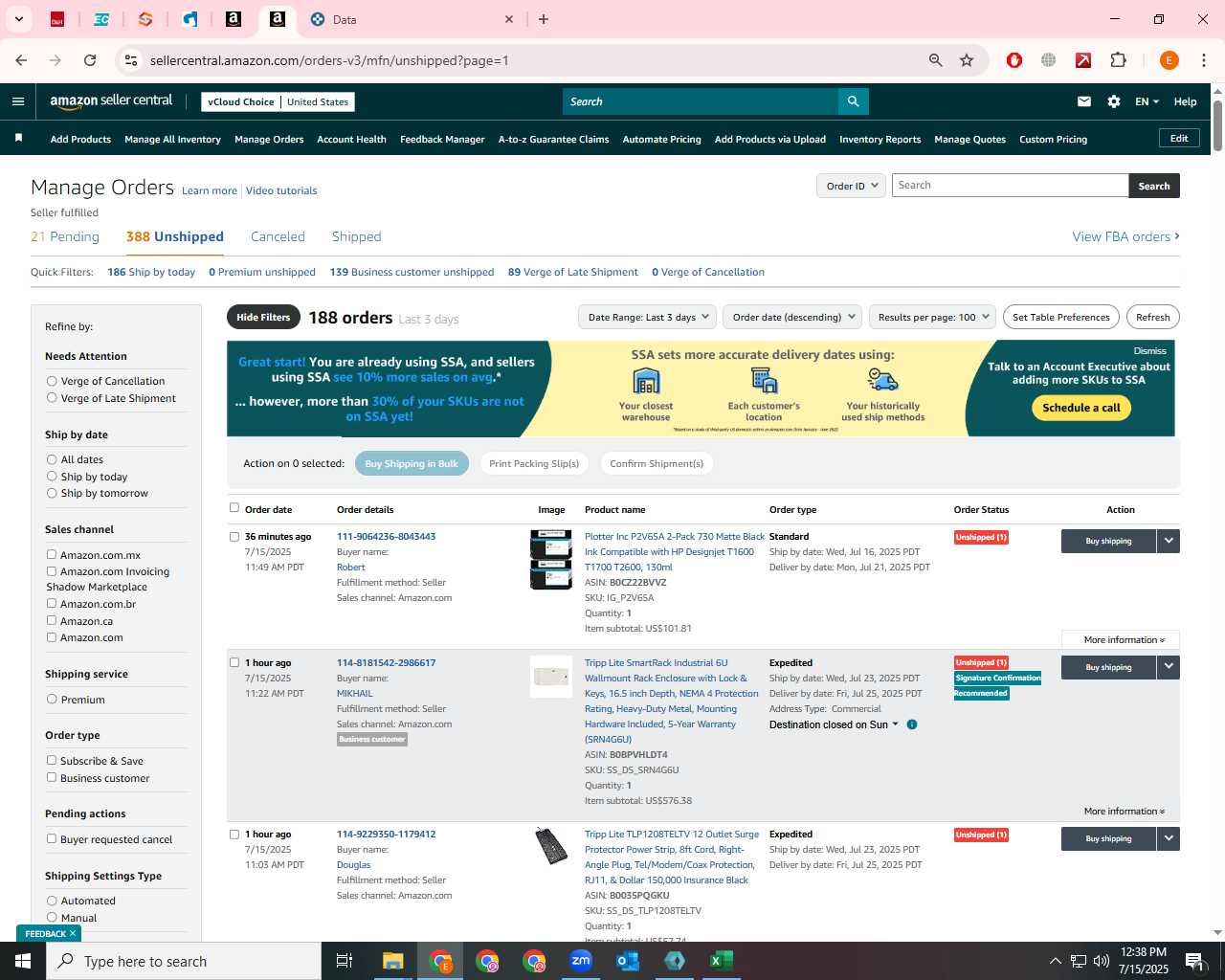Click the Hide Filters button
The image size is (1225, 980).
(x=263, y=317)
